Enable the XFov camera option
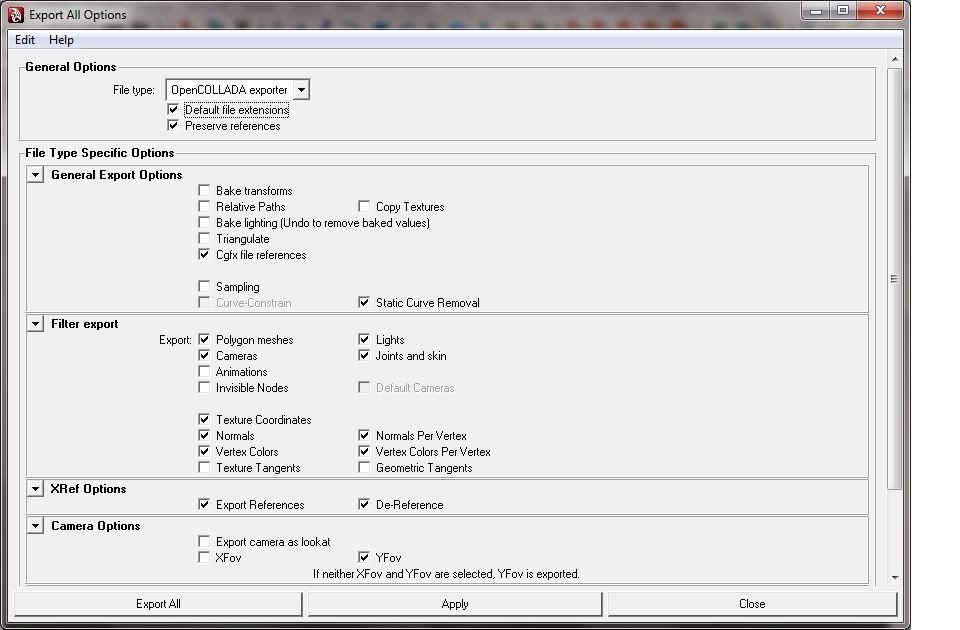 point(205,557)
